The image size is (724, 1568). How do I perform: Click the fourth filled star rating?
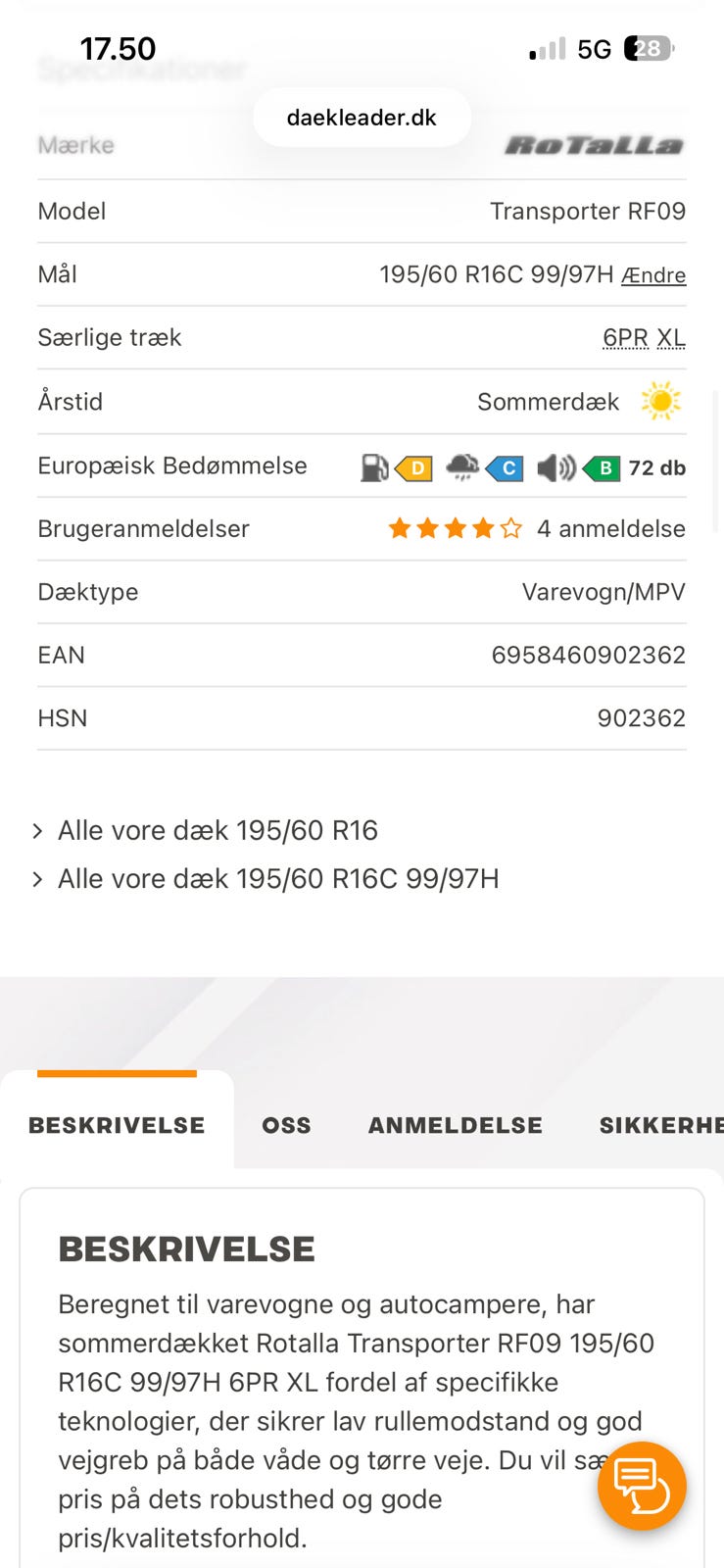(483, 527)
